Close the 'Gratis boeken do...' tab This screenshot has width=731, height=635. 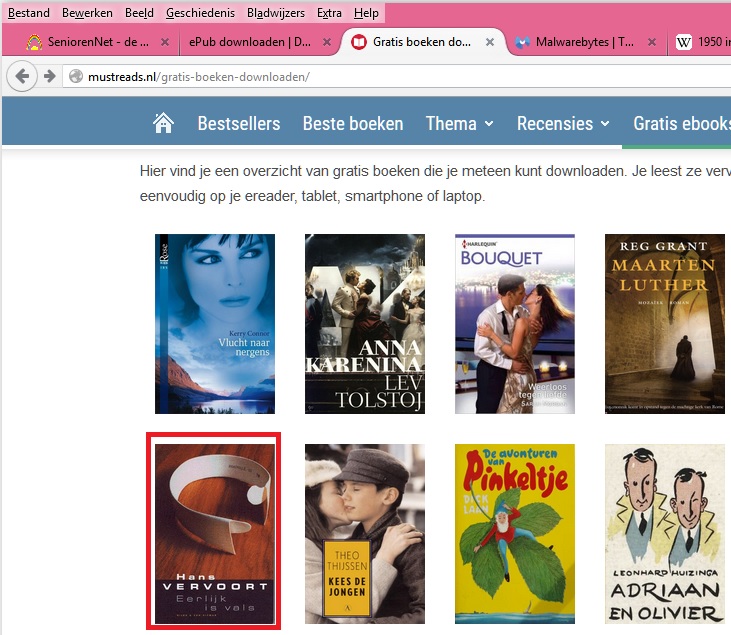point(489,43)
